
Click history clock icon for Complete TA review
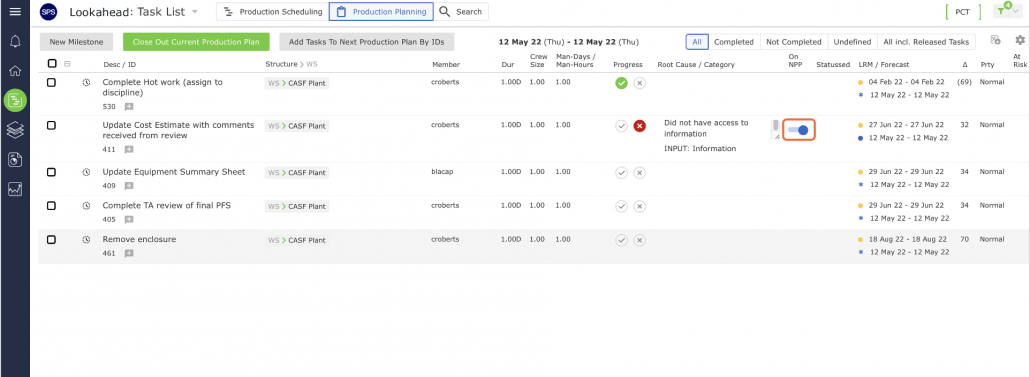(86, 206)
